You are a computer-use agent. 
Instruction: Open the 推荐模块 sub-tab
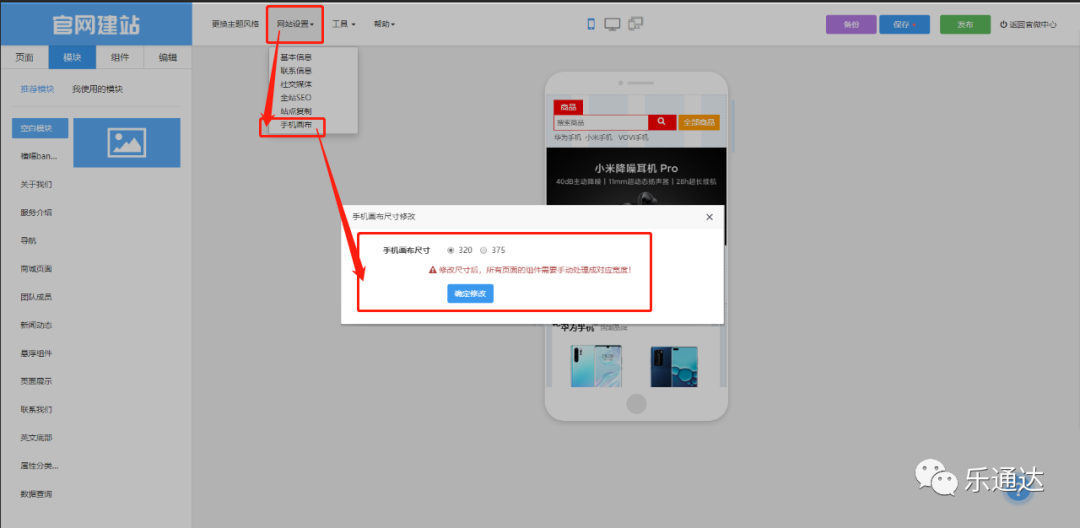(37, 89)
